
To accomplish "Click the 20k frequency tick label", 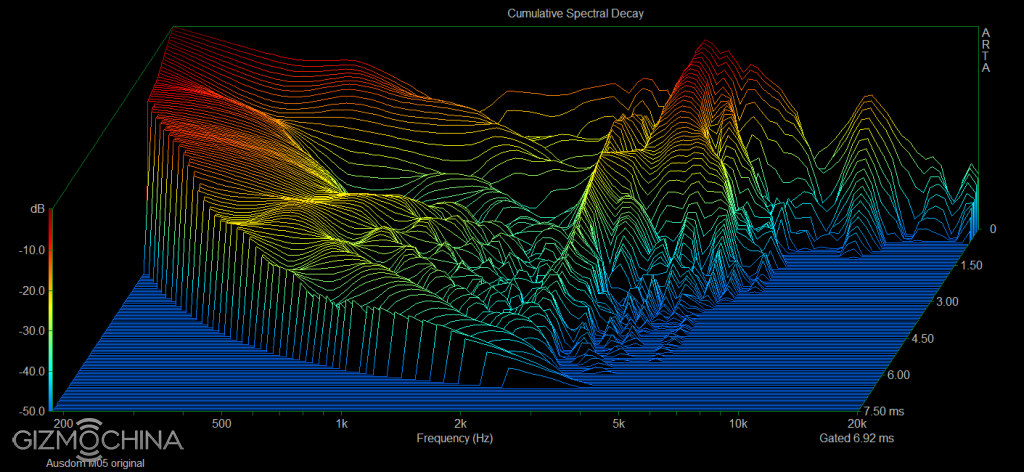I will click(857, 424).
